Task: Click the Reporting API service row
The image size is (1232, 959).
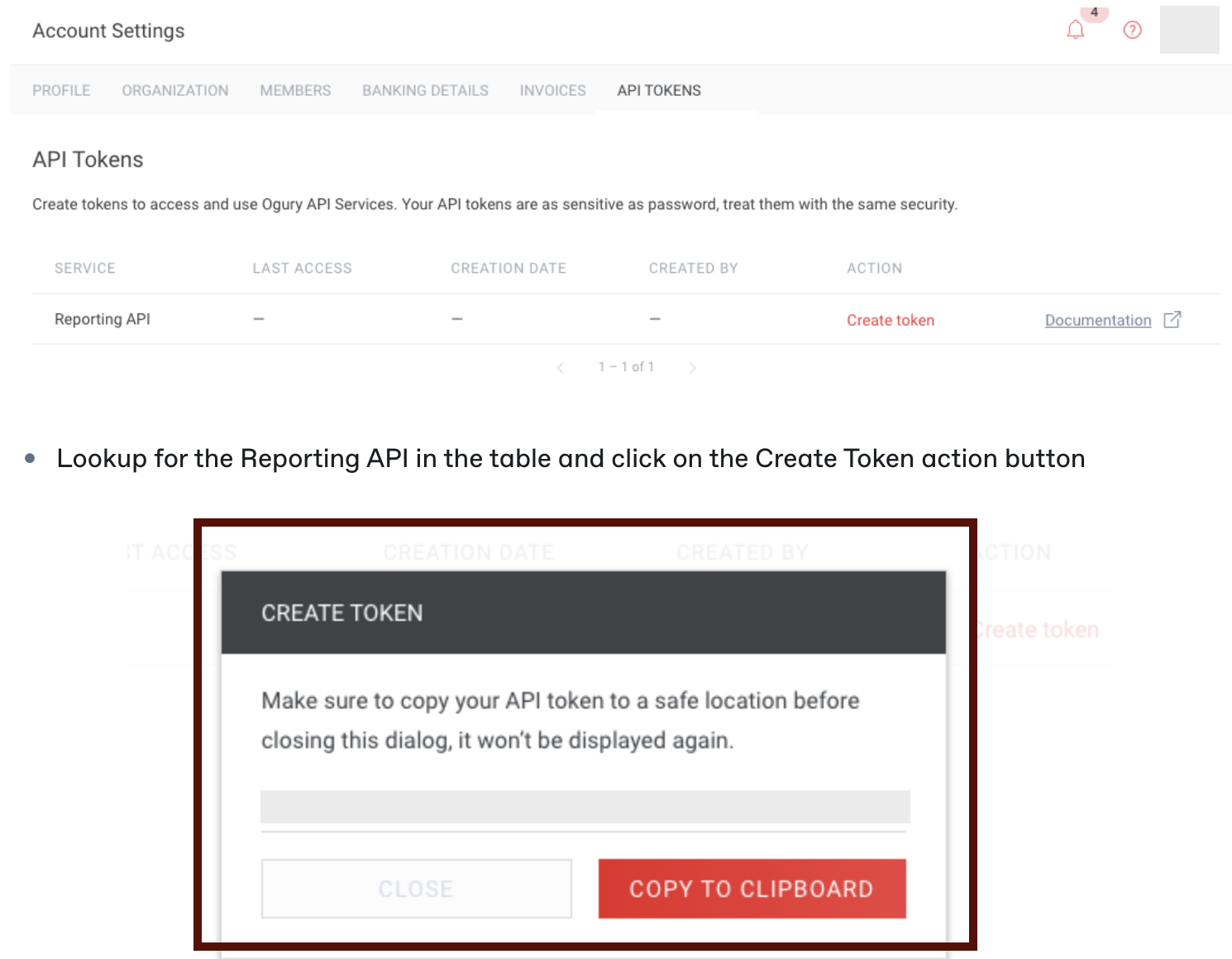Action: pos(103,319)
